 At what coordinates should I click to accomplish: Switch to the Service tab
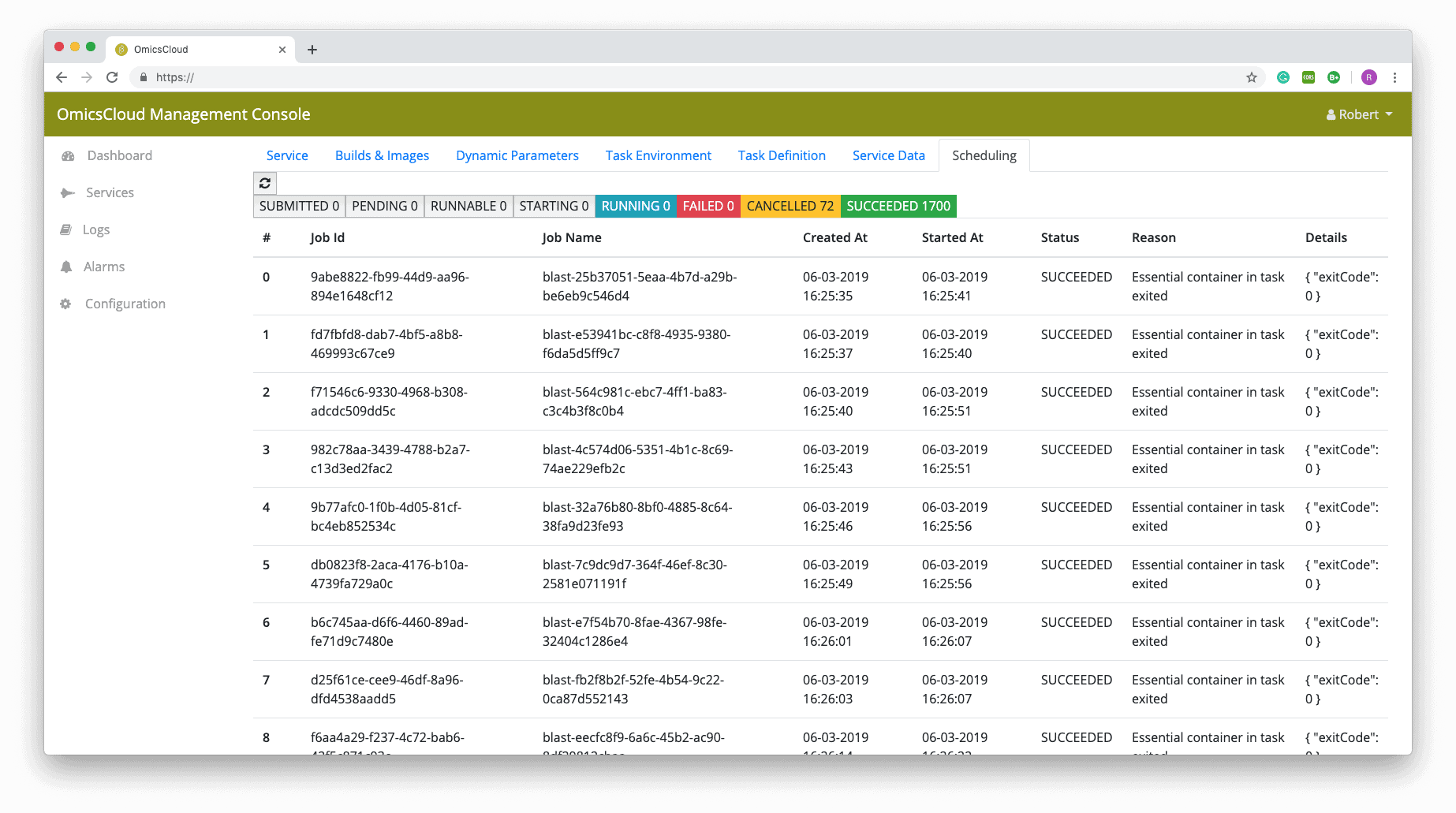pos(287,156)
